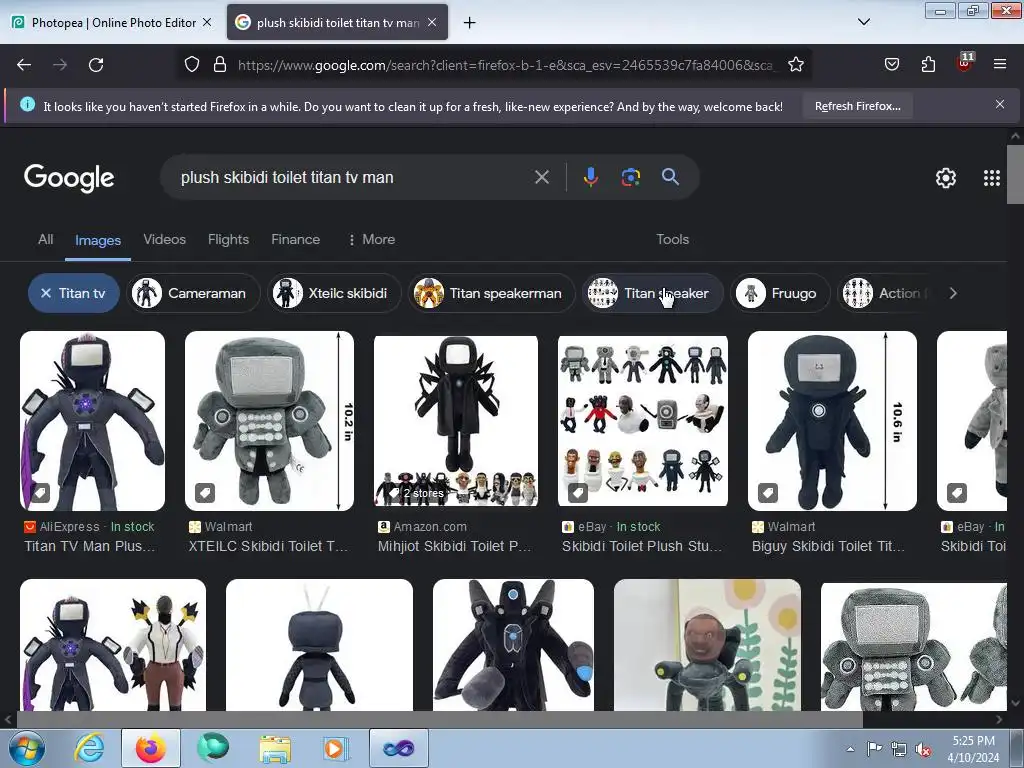Click the muted volume tray icon

pyautogui.click(x=923, y=749)
